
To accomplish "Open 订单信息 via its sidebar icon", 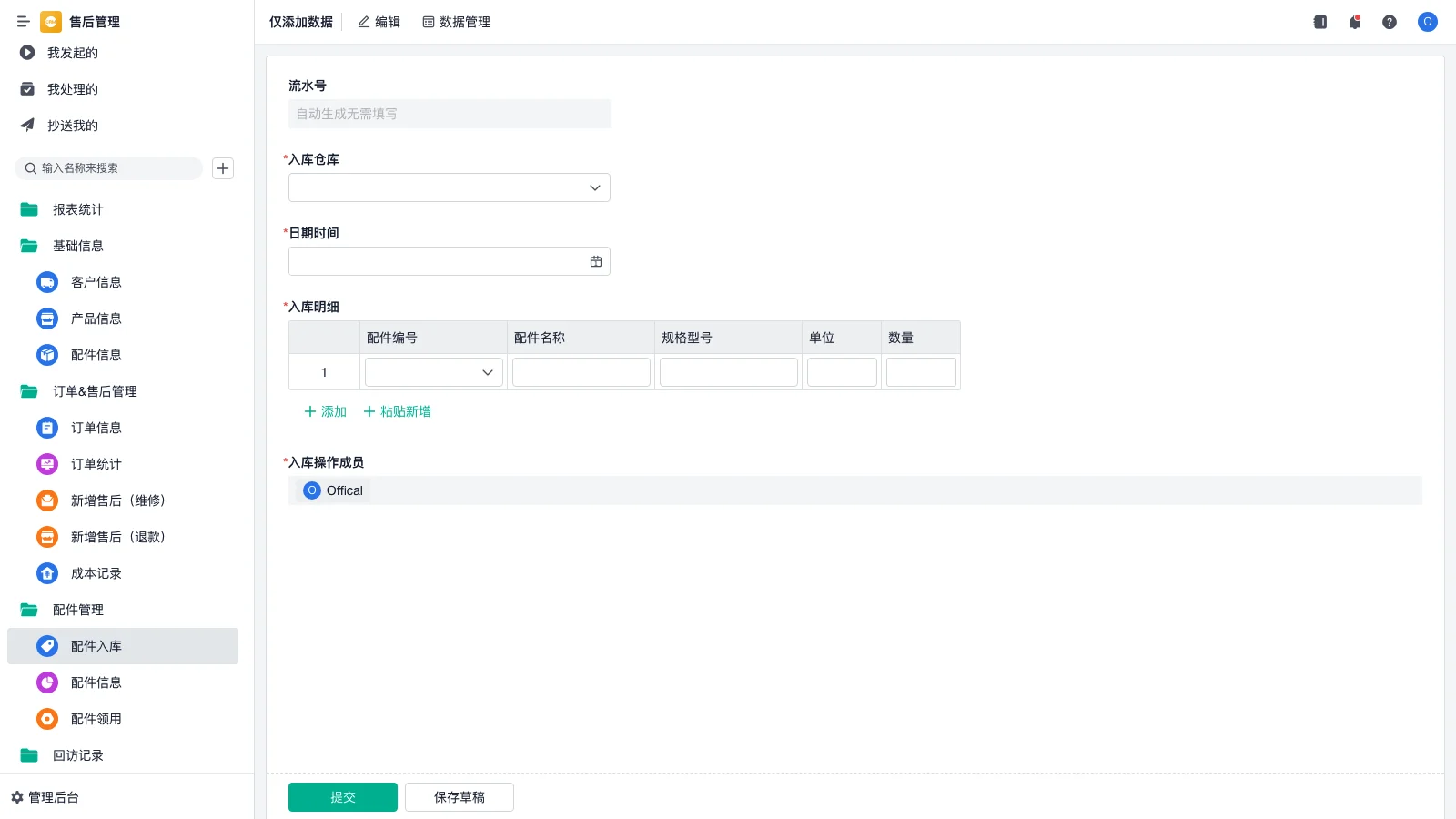I will click(46, 428).
